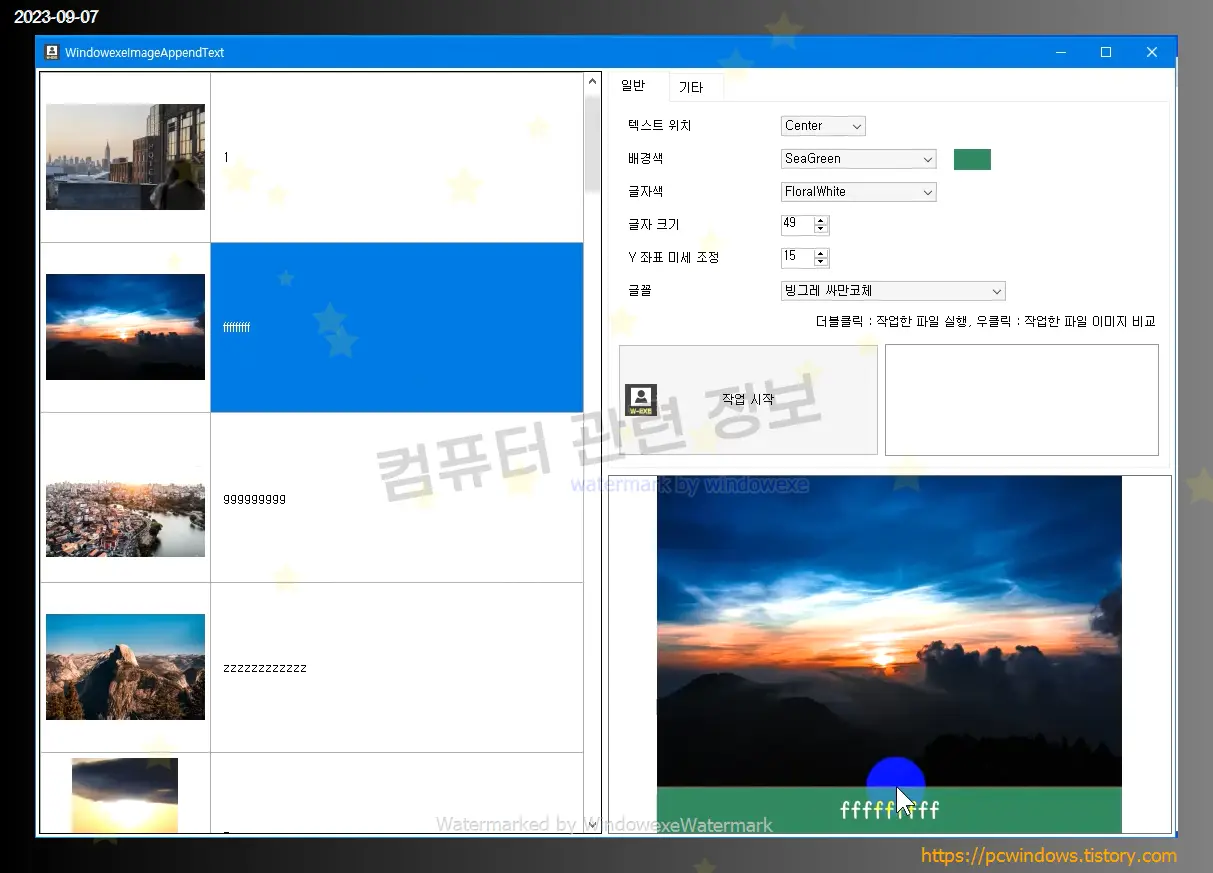Screen dimensions: 1213x873
Task: Click the image list vertical scrollbar thumb
Action: 592,143
